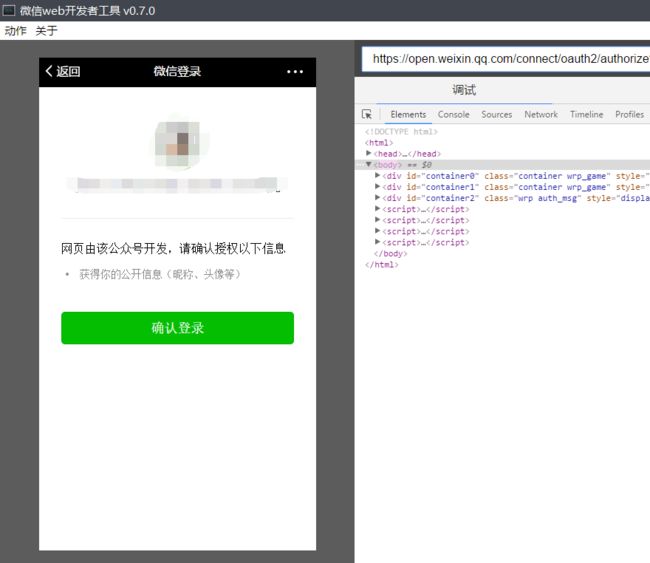Select the </html> closing tag line
This screenshot has width=650, height=563.
click(381, 265)
